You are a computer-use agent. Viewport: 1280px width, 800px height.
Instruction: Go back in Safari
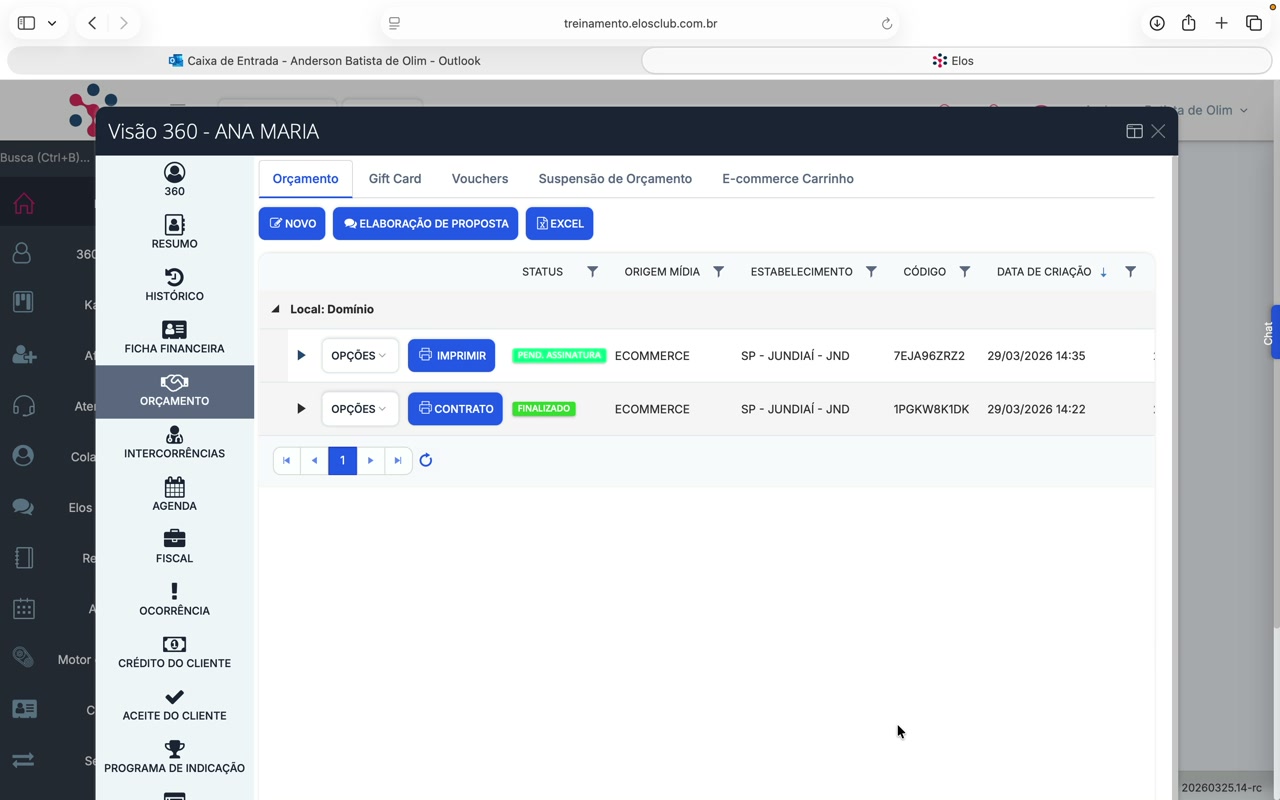click(x=92, y=23)
